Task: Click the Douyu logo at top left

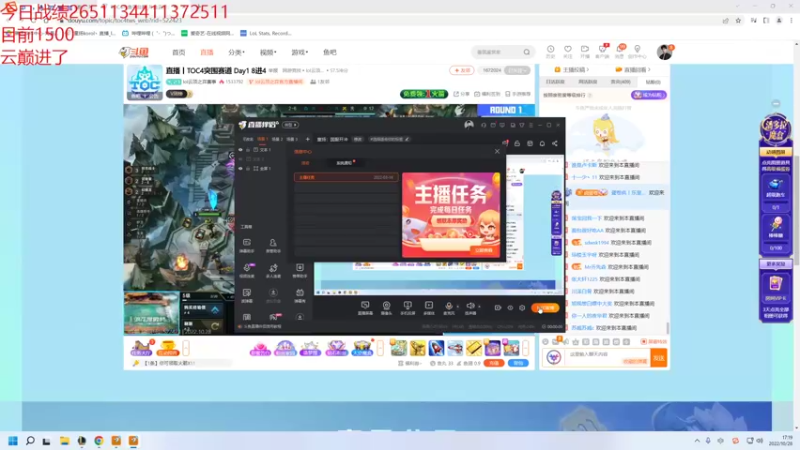Action: point(134,52)
